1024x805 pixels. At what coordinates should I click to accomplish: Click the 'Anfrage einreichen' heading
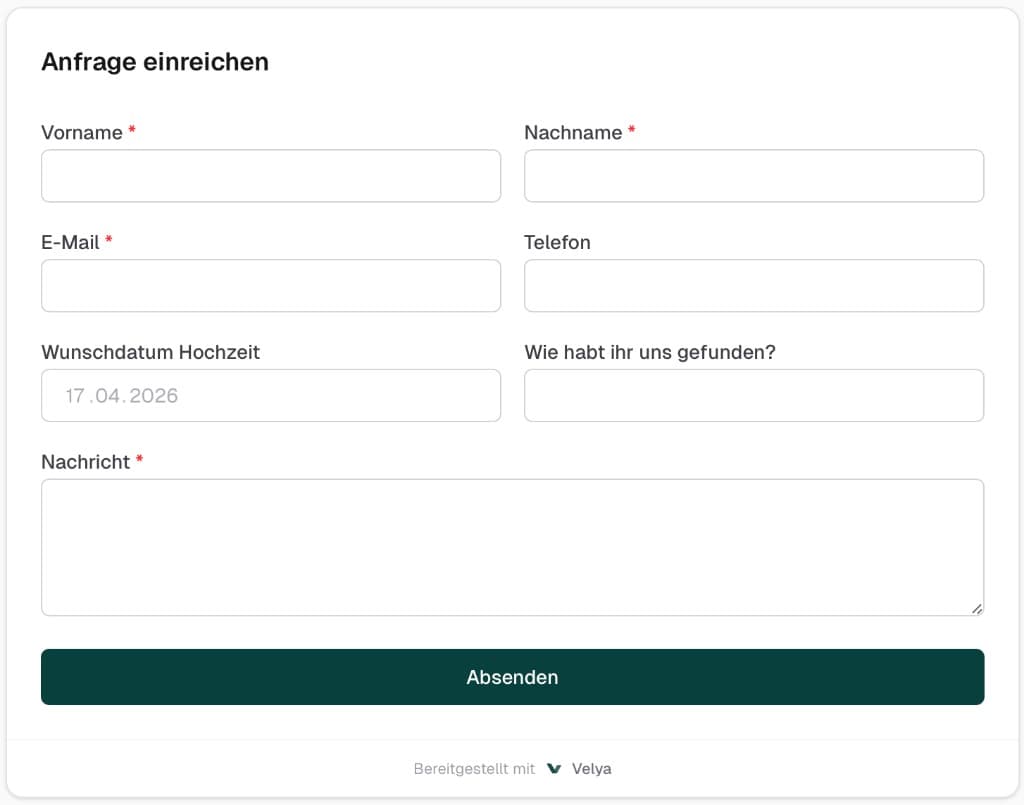(x=155, y=62)
